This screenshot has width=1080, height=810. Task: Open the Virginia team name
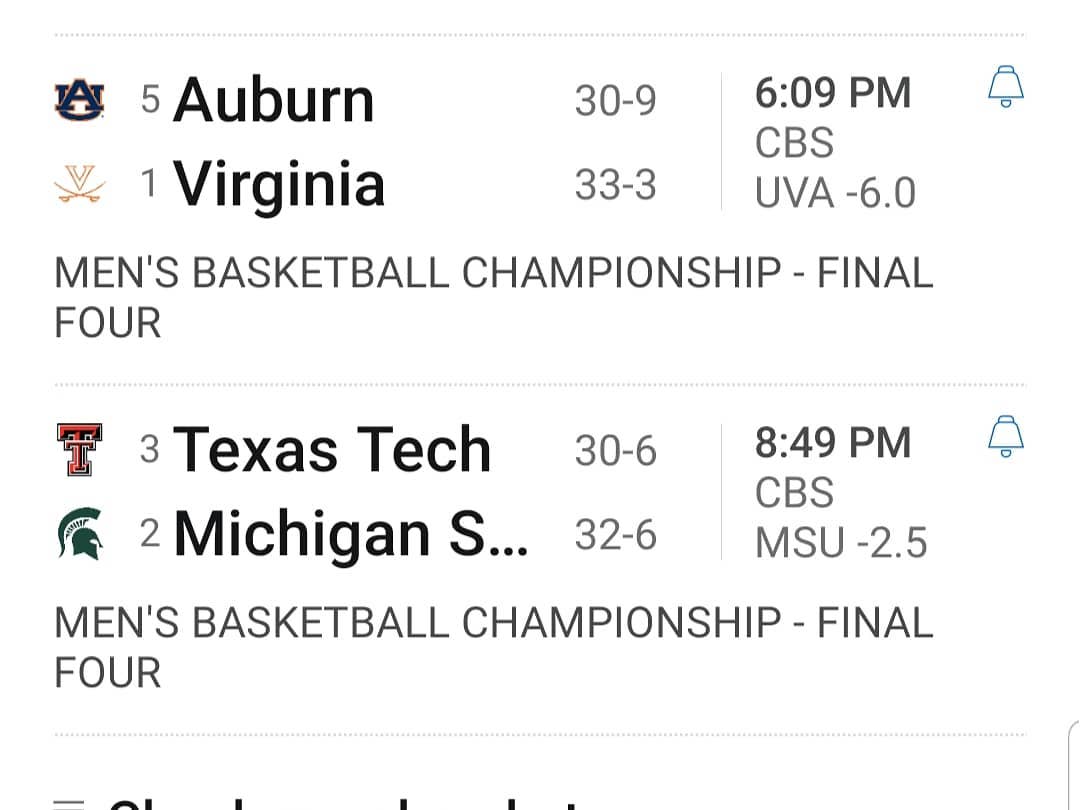(x=278, y=185)
